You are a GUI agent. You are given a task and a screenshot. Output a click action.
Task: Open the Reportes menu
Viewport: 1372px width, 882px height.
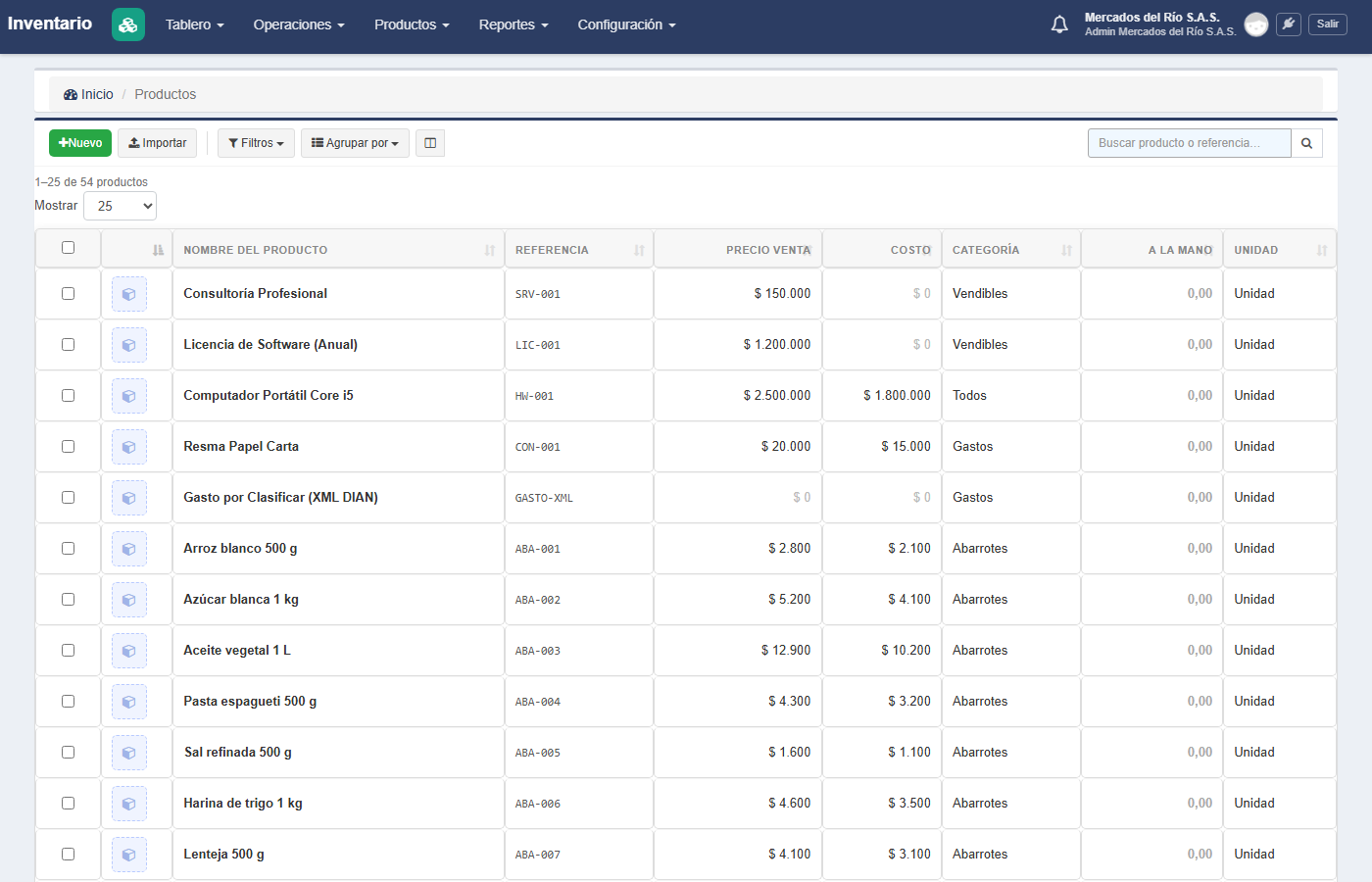pyautogui.click(x=514, y=24)
